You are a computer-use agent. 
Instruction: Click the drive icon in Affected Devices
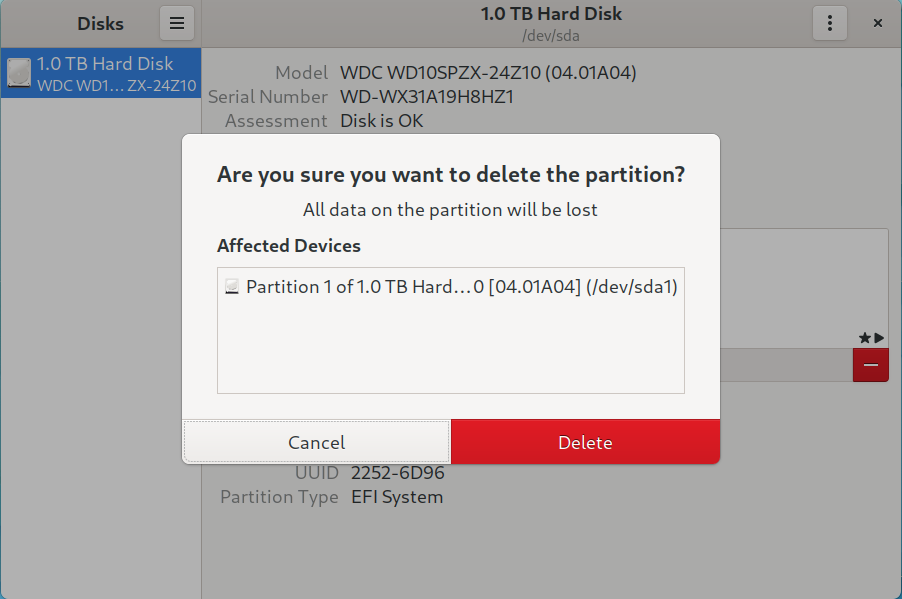click(x=232, y=287)
